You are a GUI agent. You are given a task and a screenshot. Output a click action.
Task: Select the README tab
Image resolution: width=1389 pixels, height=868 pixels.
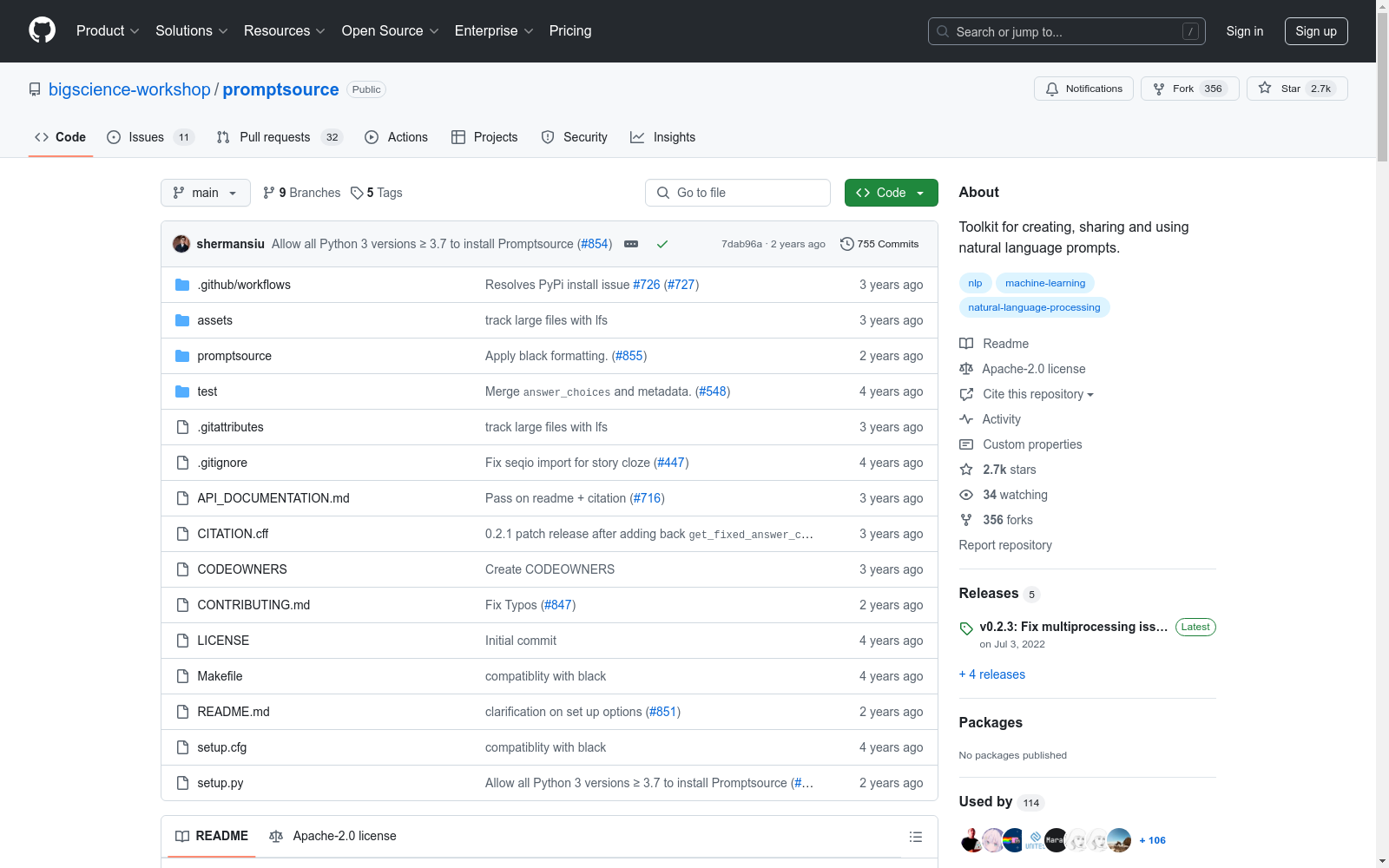tap(212, 836)
